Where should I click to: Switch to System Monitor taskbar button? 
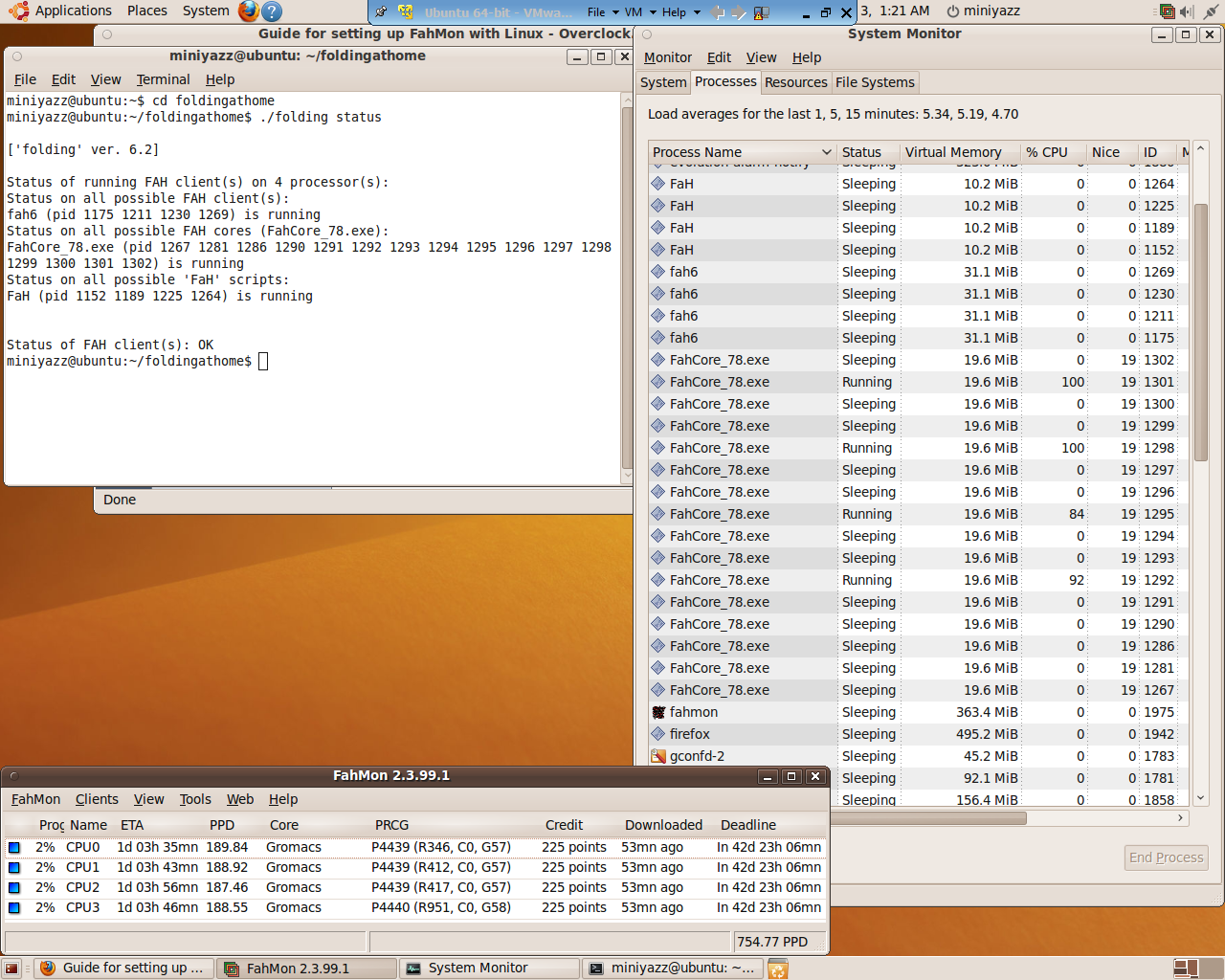click(x=488, y=969)
